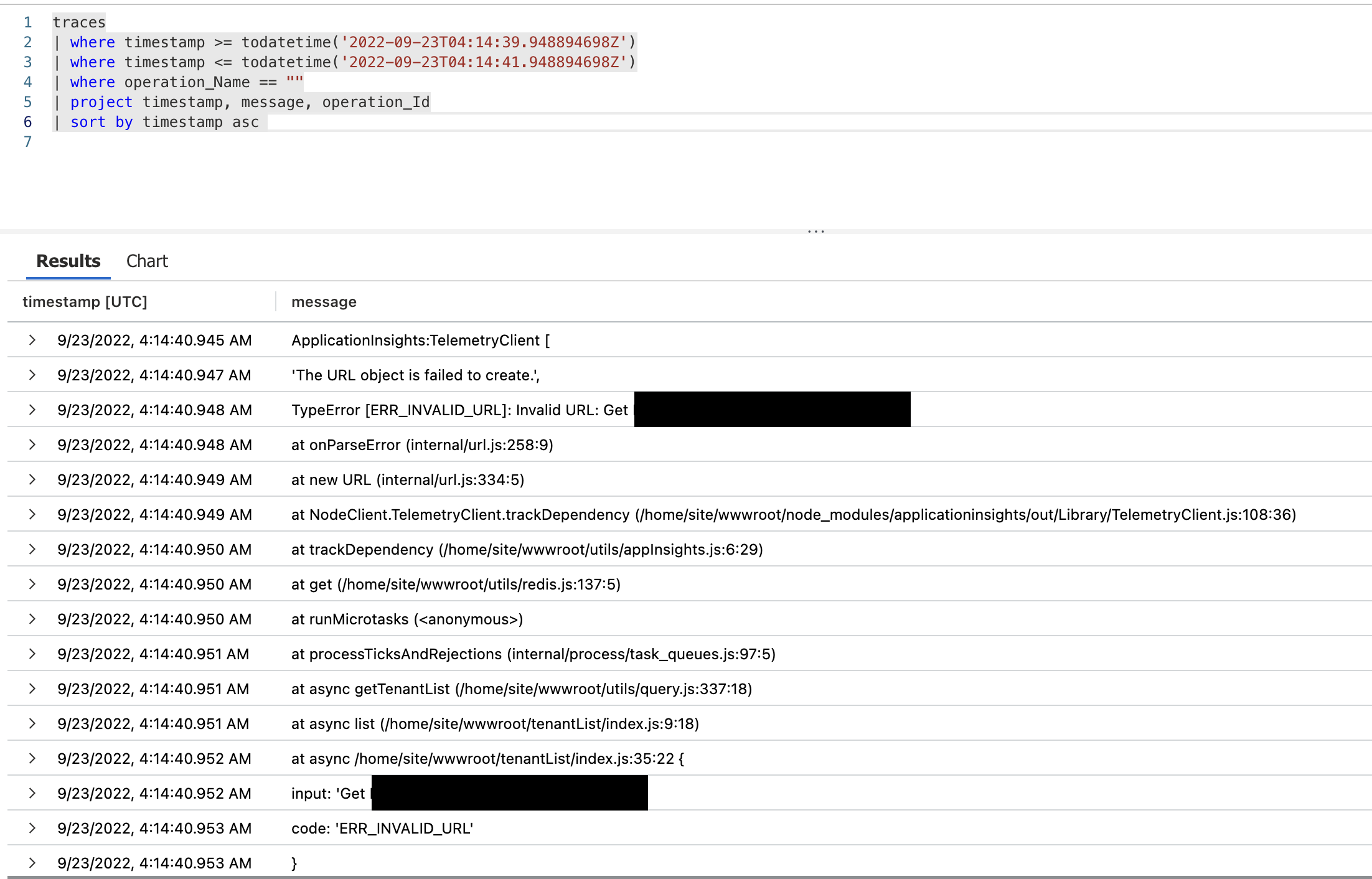Expand the NodeClient.TelemetryClient.trackDependency row
The width and height of the screenshot is (1372, 879).
pyautogui.click(x=32, y=514)
